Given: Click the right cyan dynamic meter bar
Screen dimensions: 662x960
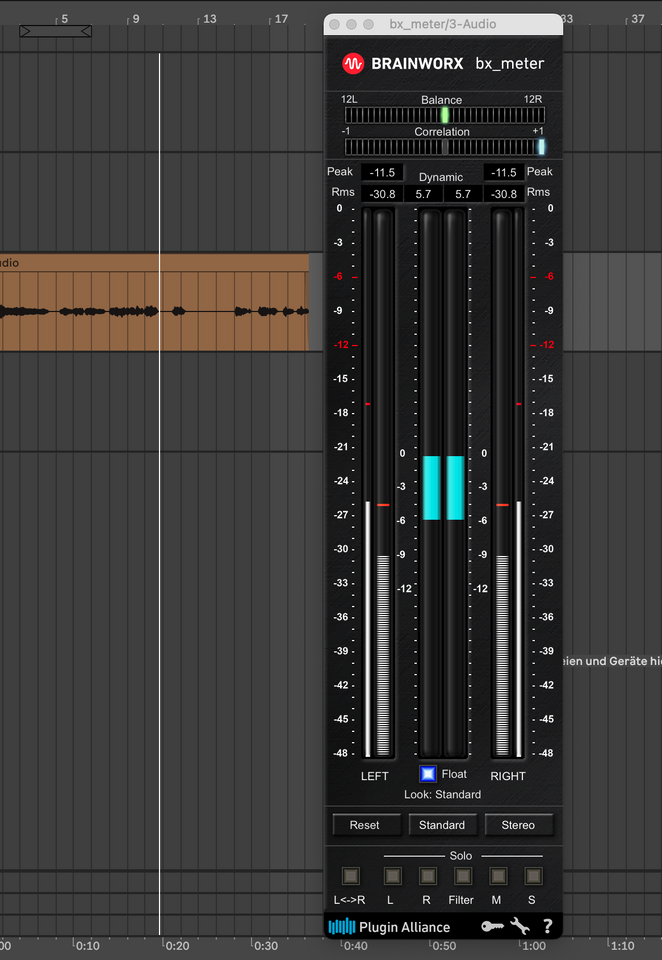Looking at the screenshot, I should pos(455,488).
